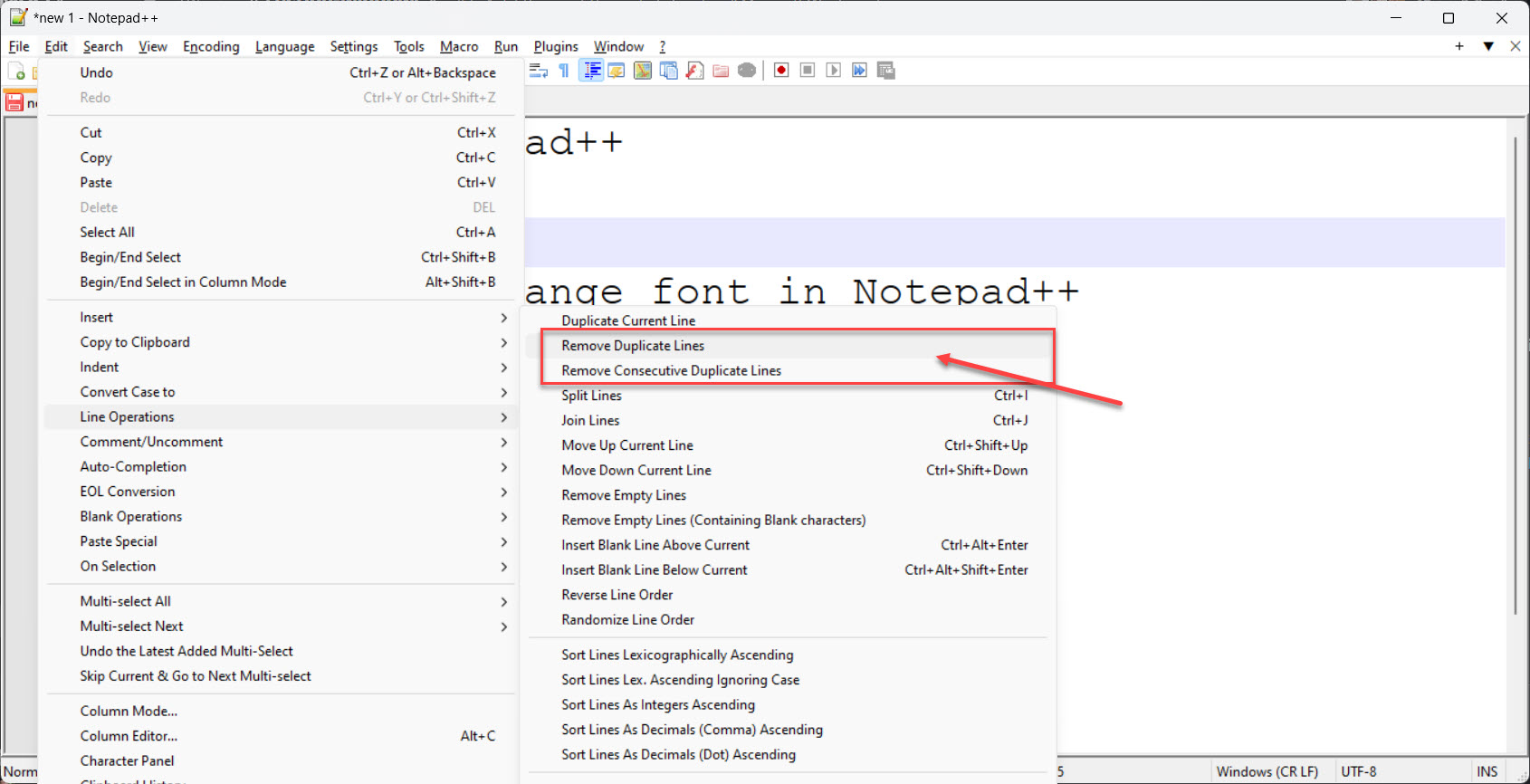Show all characters pilcrow icon
The width and height of the screenshot is (1530, 784).
[x=564, y=71]
